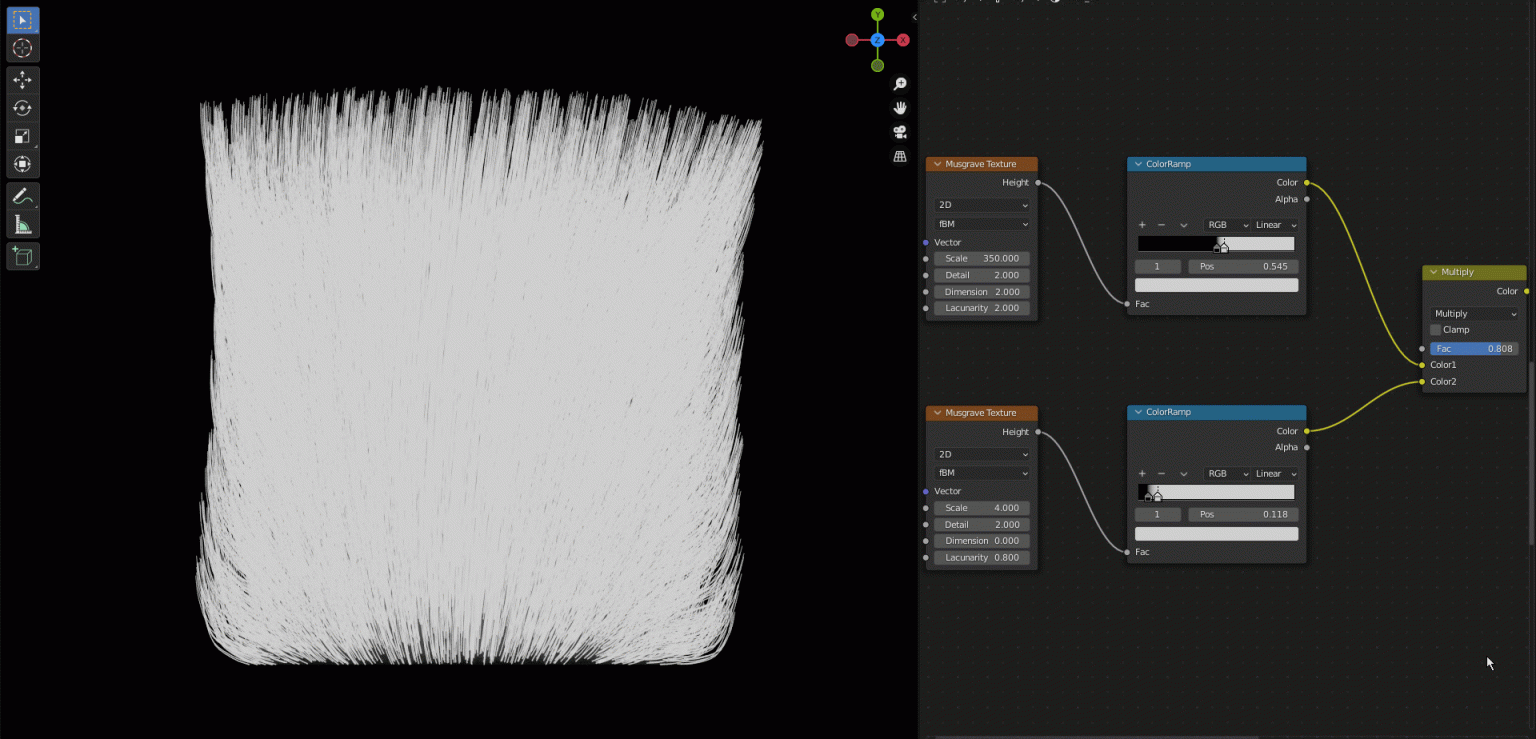Add a color stop using the plus button
Viewport: 1536px width, 739px height.
click(x=1141, y=224)
